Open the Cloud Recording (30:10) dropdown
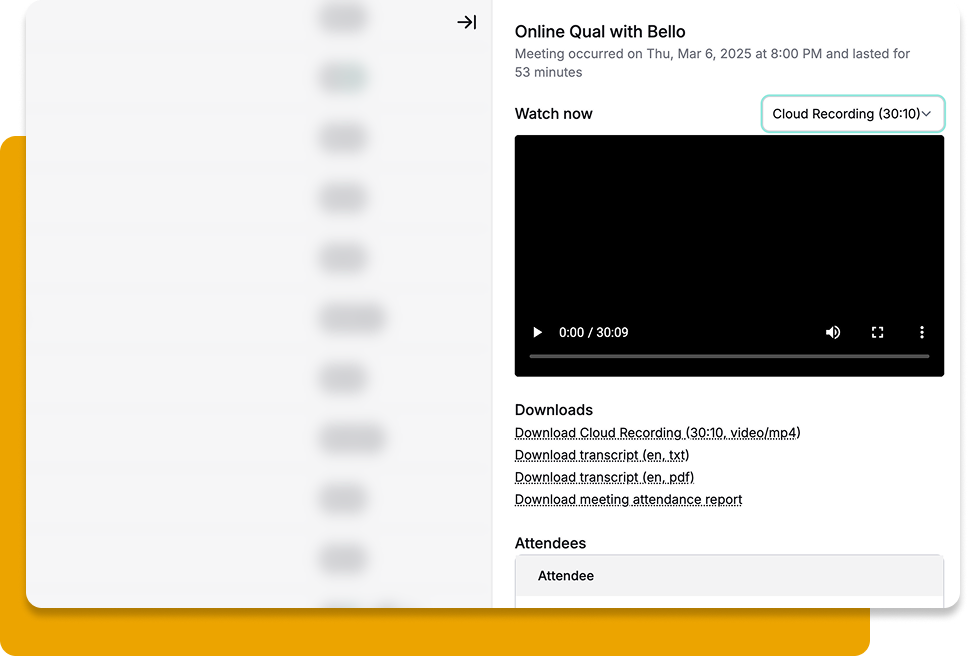The height and width of the screenshot is (656, 968). [853, 114]
